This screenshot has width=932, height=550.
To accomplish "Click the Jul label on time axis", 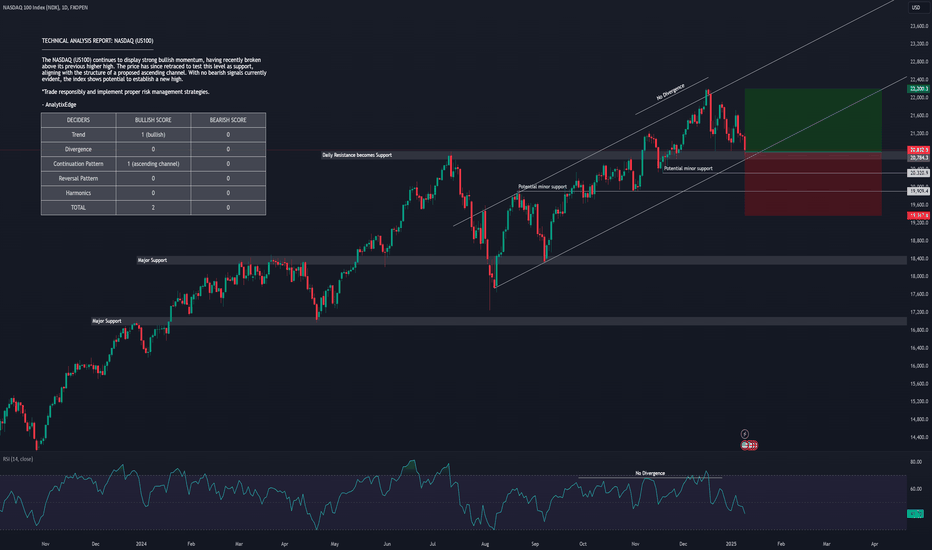I will click(x=433, y=543).
